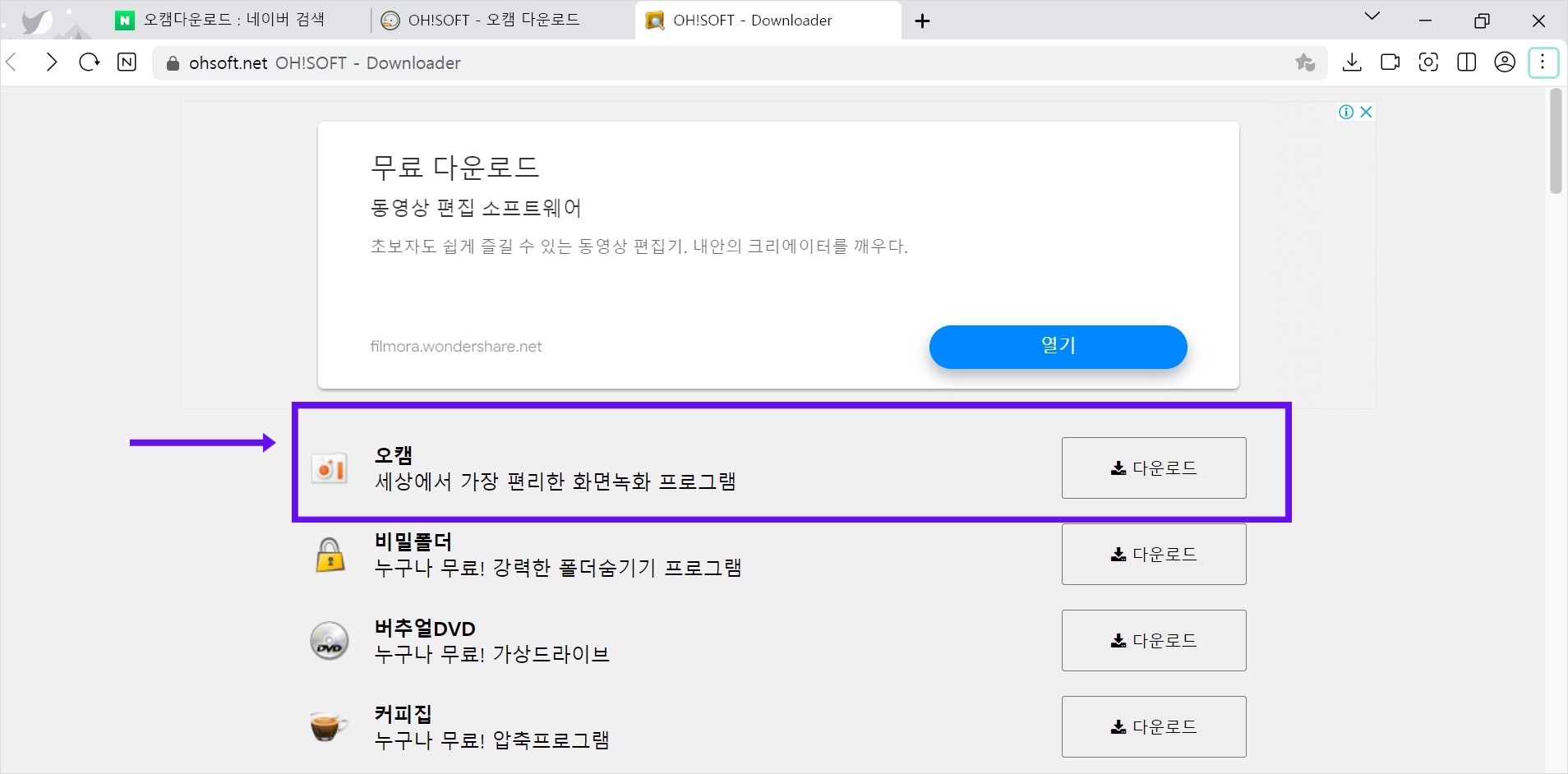This screenshot has height=774, width=1568.
Task: Close the advertisement X icon
Action: pyautogui.click(x=1366, y=112)
